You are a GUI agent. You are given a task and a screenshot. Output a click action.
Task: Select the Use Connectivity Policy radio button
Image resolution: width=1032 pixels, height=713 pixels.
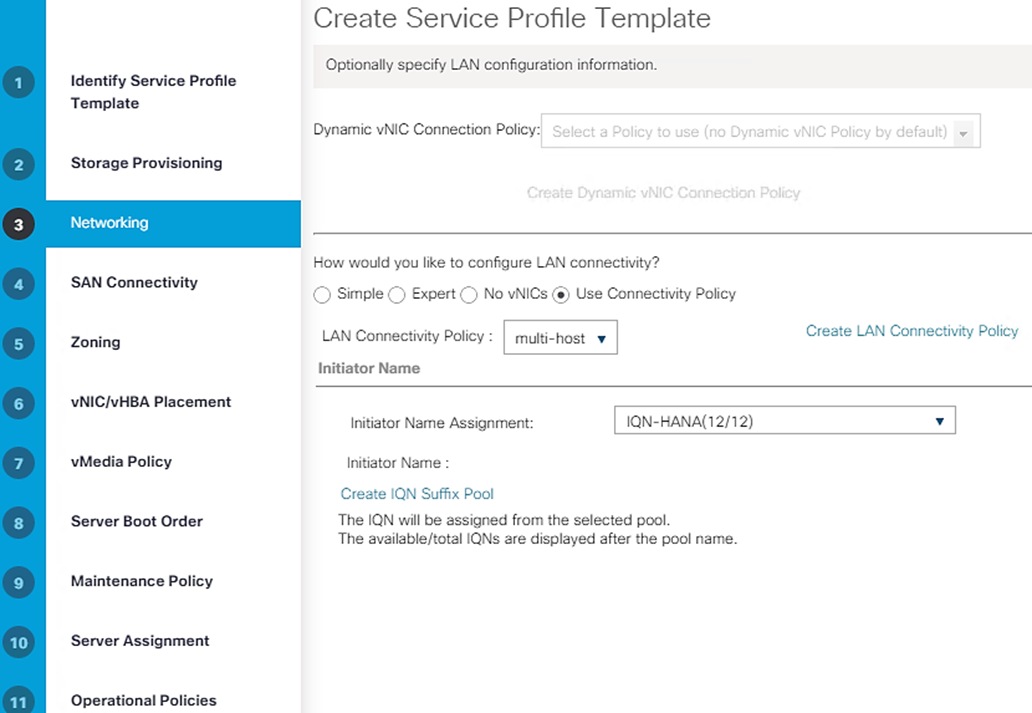pos(561,295)
